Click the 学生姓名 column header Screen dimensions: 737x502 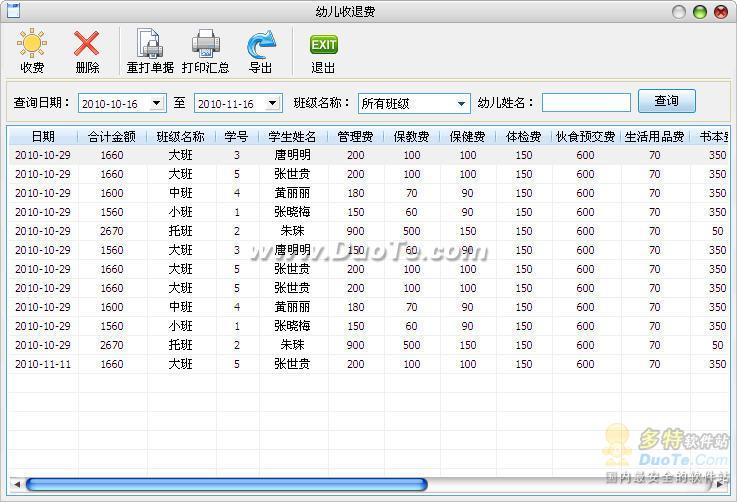[292, 136]
